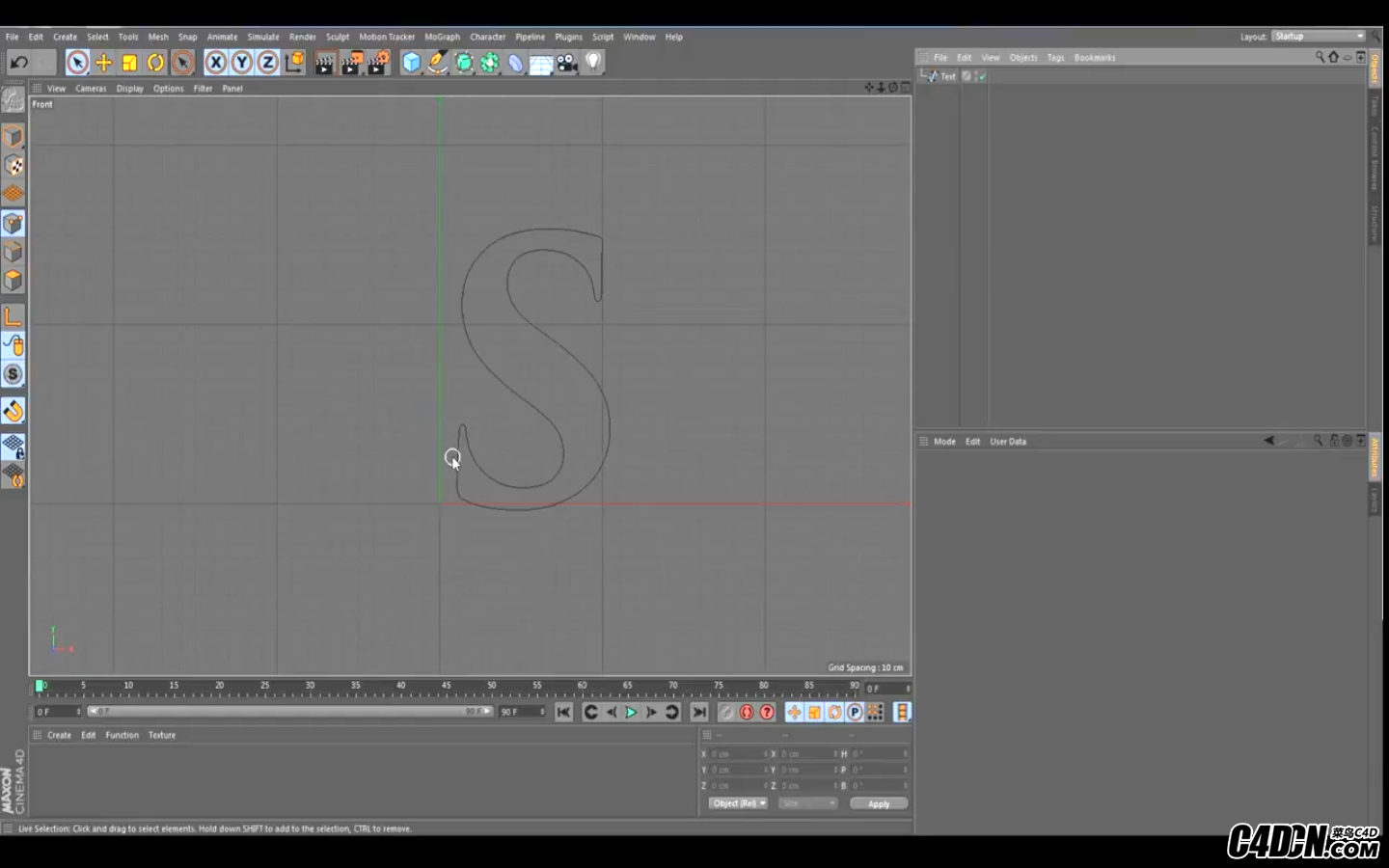This screenshot has width=1389, height=868.
Task: Add a Floor environment object
Action: coord(541,63)
